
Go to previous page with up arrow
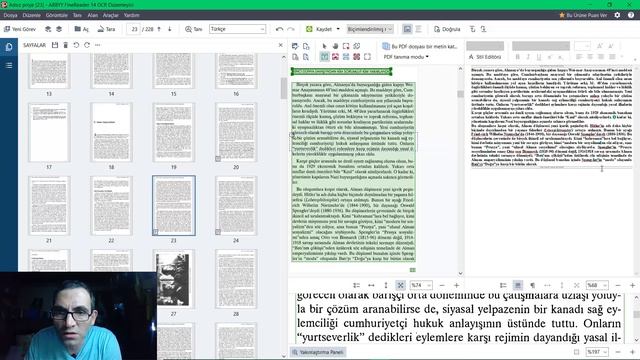click(x=159, y=29)
